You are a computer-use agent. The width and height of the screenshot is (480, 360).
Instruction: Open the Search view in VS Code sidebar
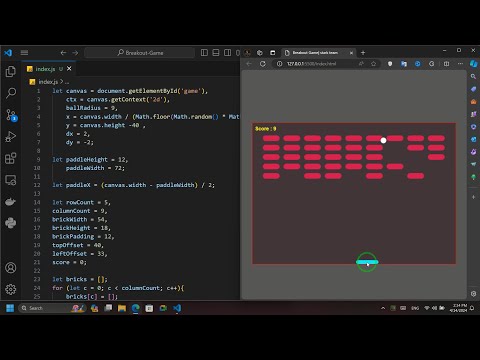tap(11, 93)
